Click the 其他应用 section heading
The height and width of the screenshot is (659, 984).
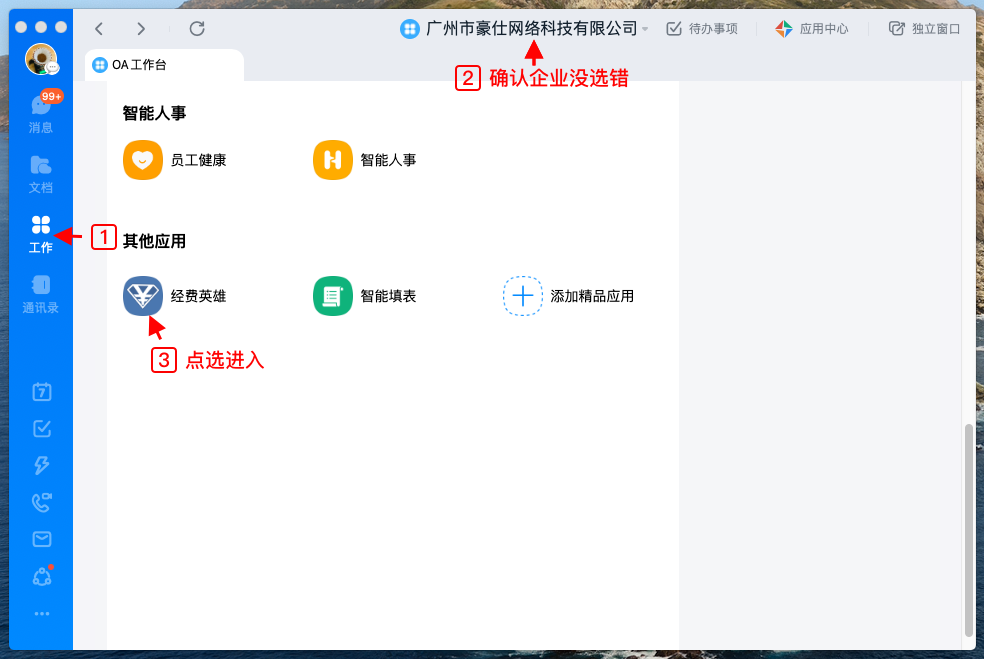[x=154, y=241]
